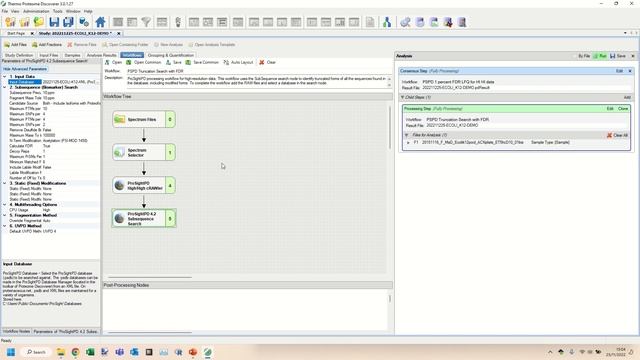Switch to the Grouping & Quantification tab
This screenshot has height=360, width=640.
click(171, 55)
